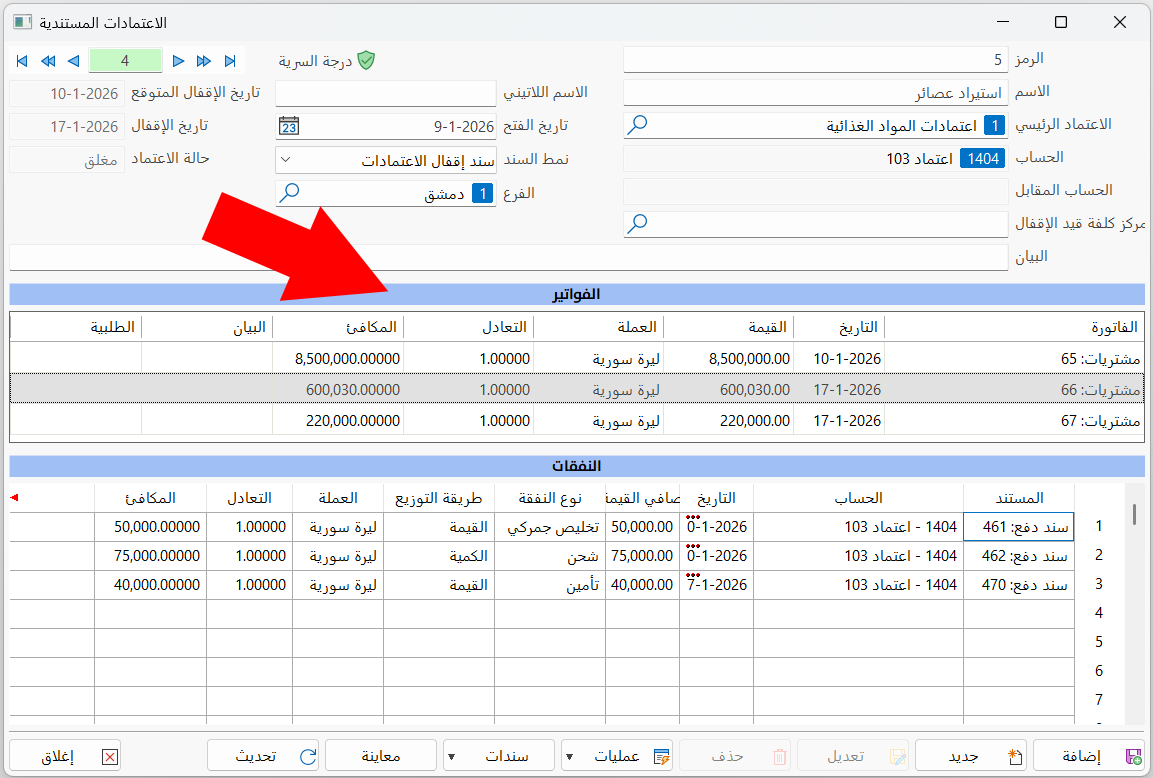Expand the نمط السند dropdown

pyautogui.click(x=287, y=160)
